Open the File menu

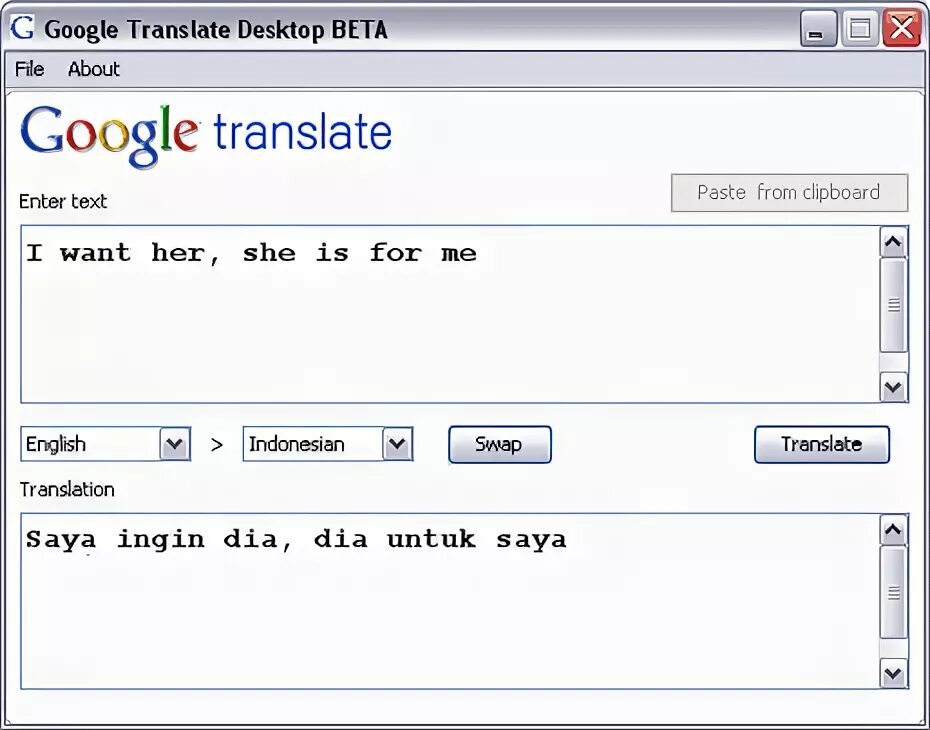(x=30, y=69)
